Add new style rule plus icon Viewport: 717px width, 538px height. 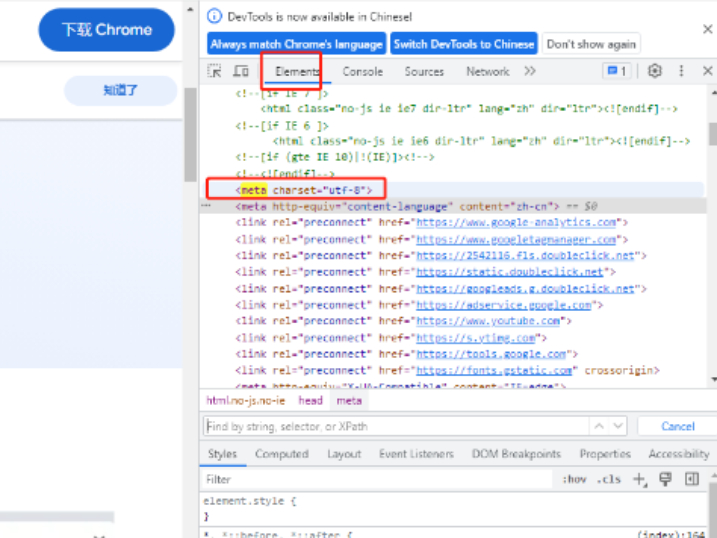click(640, 479)
